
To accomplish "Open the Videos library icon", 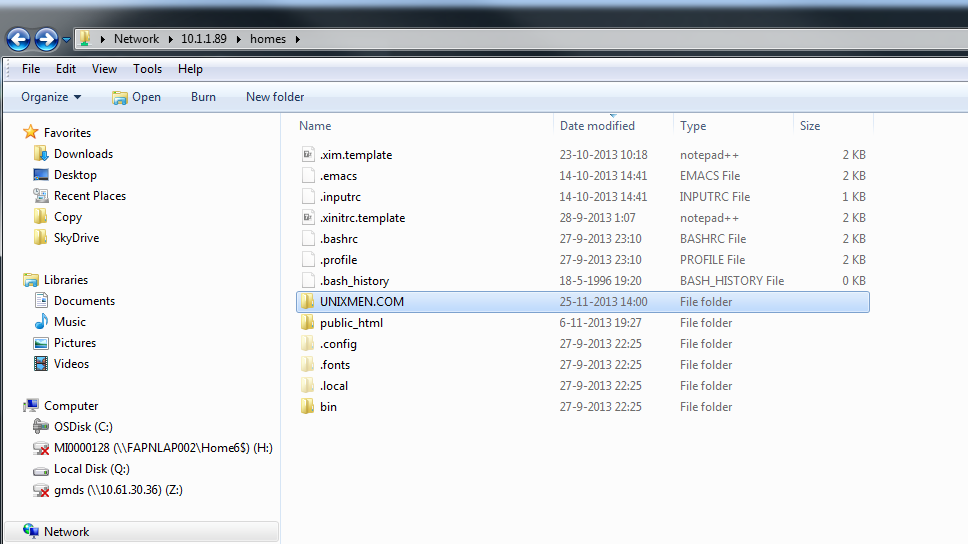I will click(41, 364).
